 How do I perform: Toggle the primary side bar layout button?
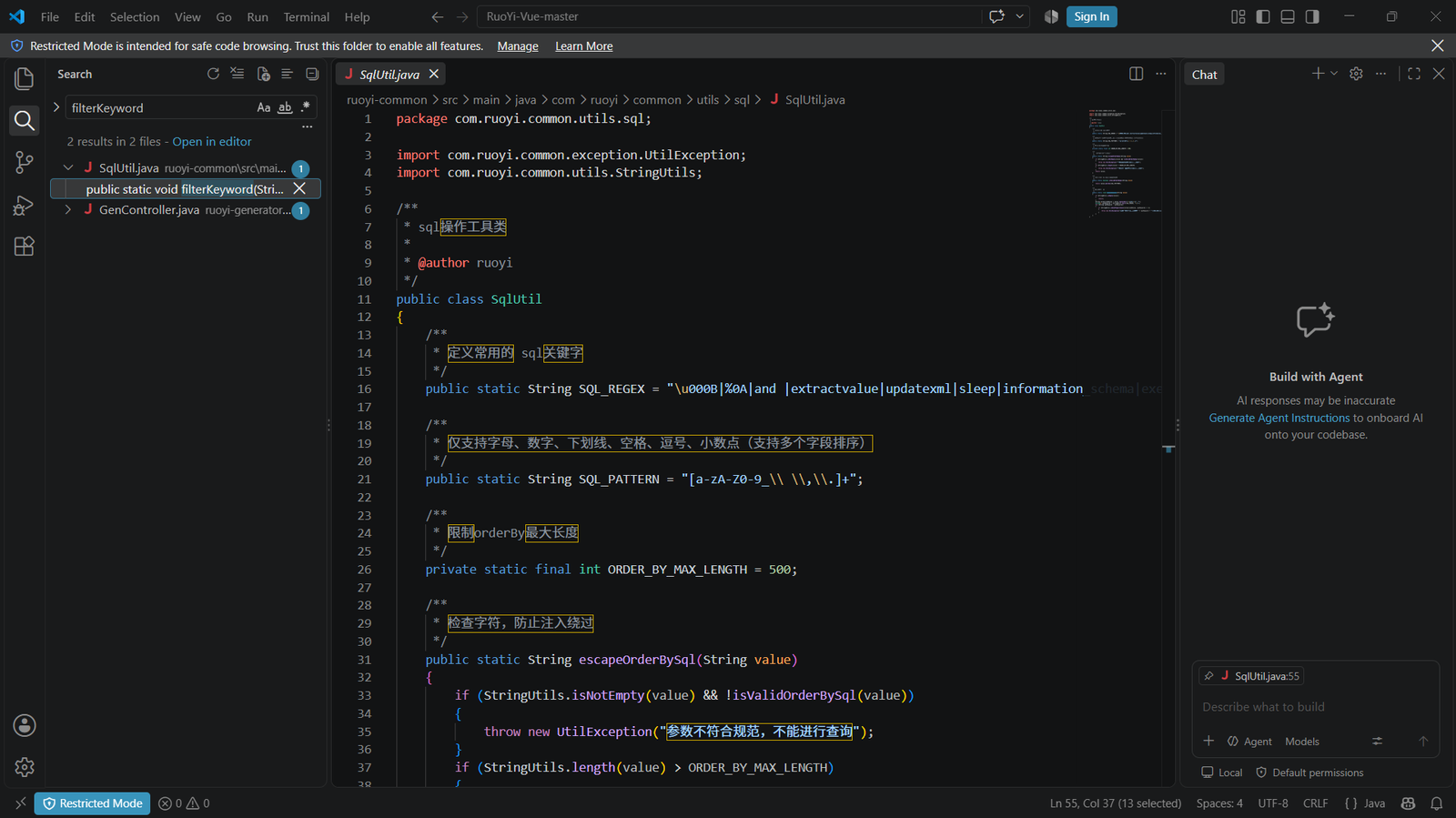[x=1262, y=16]
